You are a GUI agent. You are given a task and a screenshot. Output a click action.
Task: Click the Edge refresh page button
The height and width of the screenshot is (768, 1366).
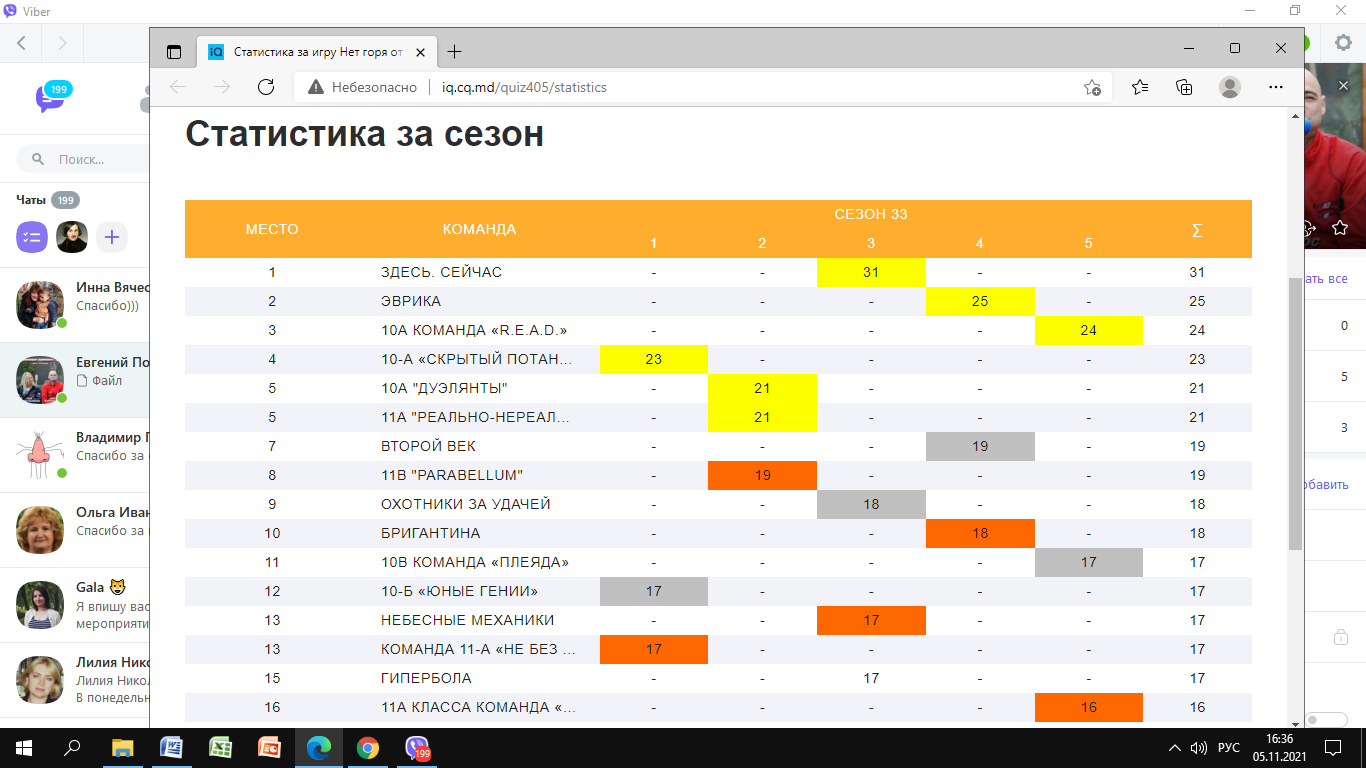click(266, 87)
